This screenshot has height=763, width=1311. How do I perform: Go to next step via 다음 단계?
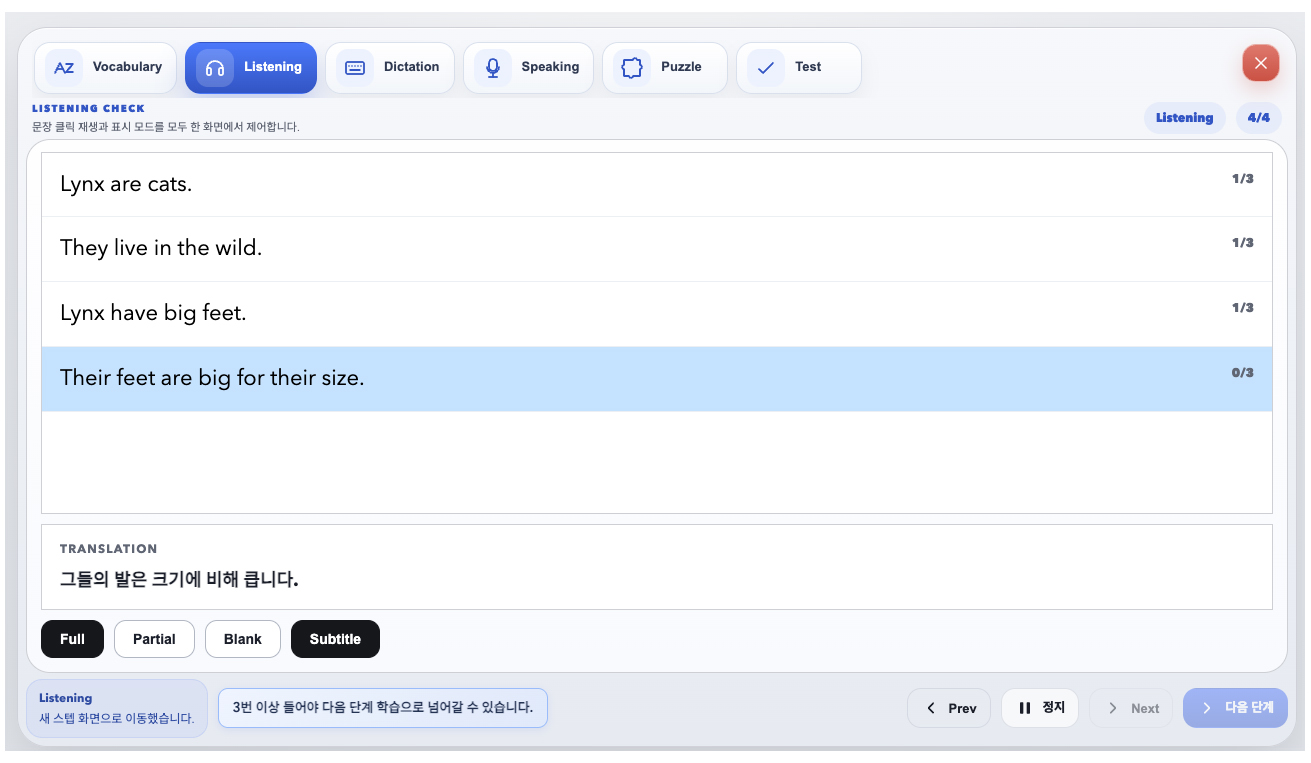point(1235,708)
